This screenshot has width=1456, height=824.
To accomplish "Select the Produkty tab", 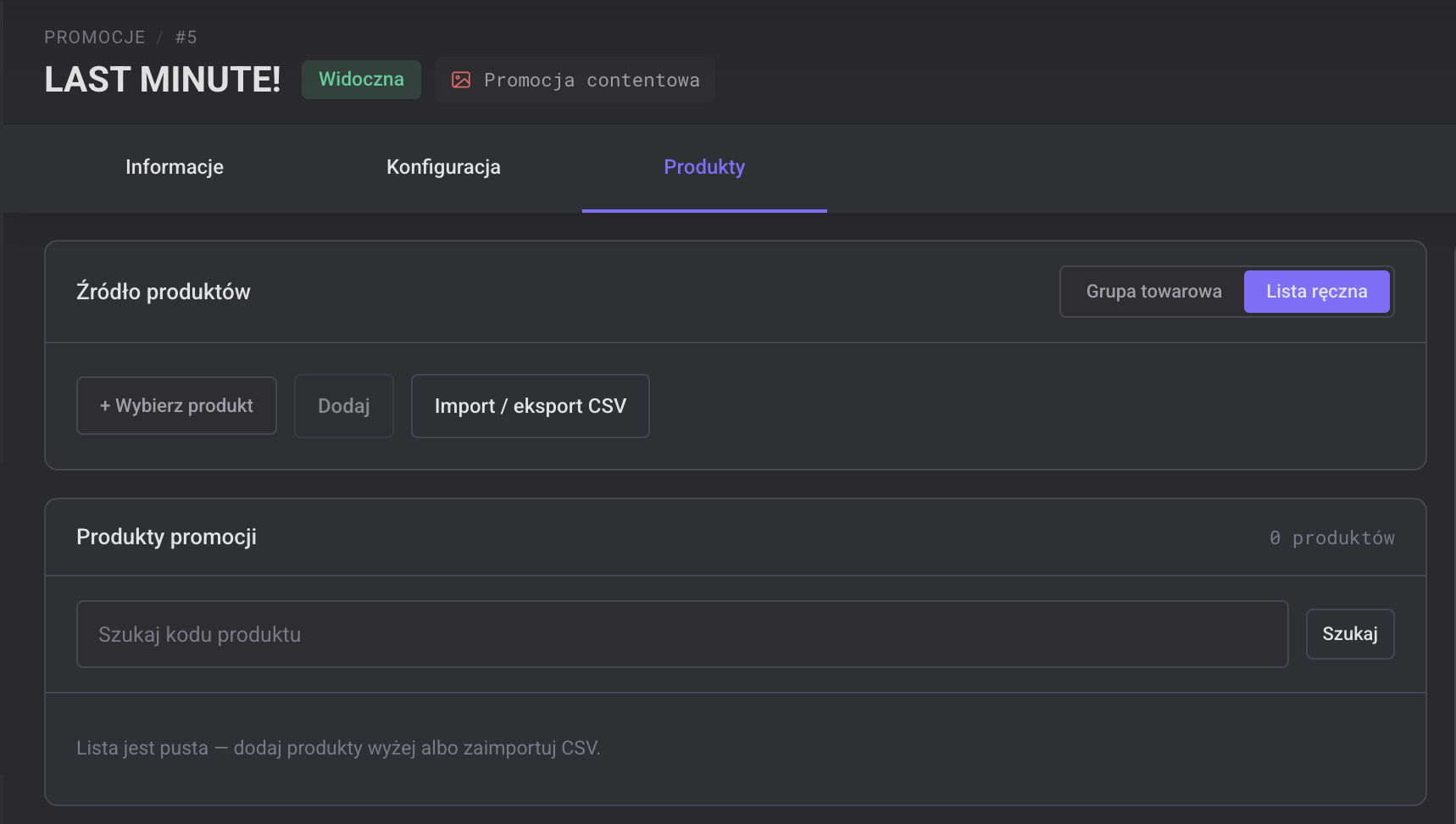I will [x=704, y=167].
